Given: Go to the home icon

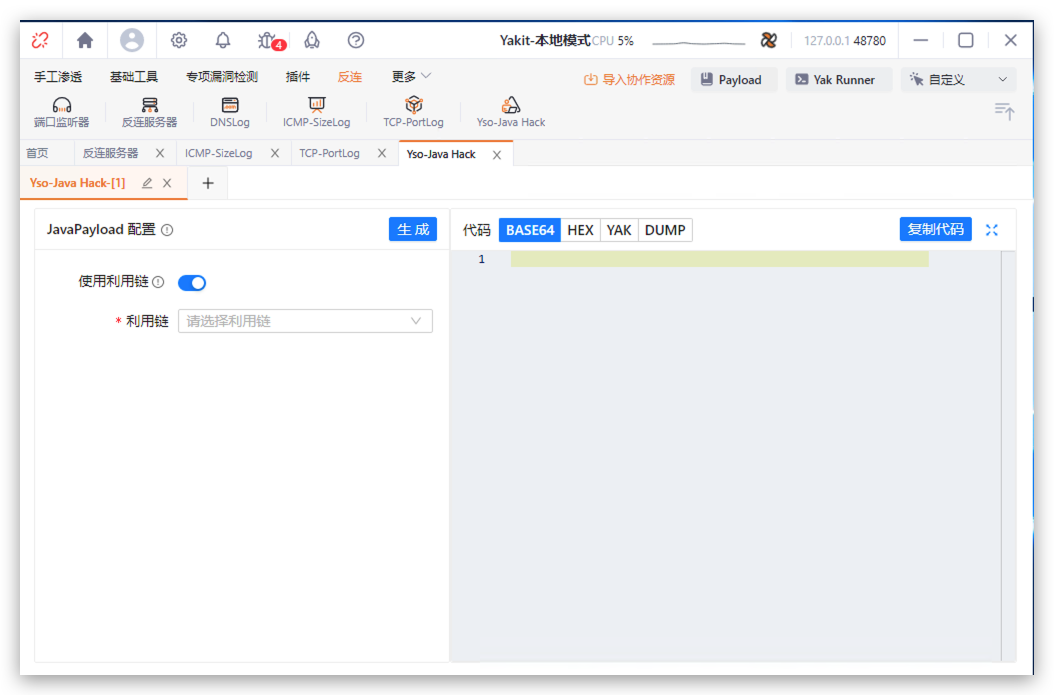Looking at the screenshot, I should click(x=85, y=40).
